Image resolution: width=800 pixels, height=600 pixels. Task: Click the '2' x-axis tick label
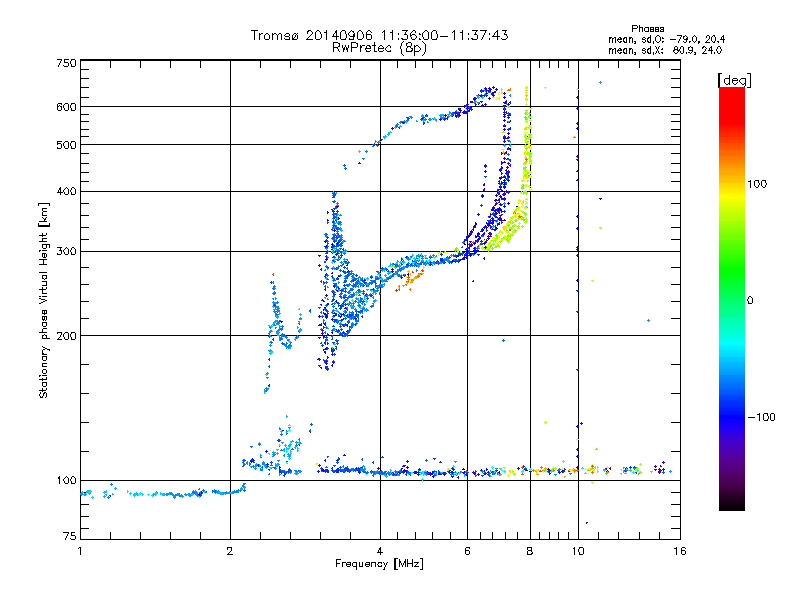pyautogui.click(x=230, y=551)
